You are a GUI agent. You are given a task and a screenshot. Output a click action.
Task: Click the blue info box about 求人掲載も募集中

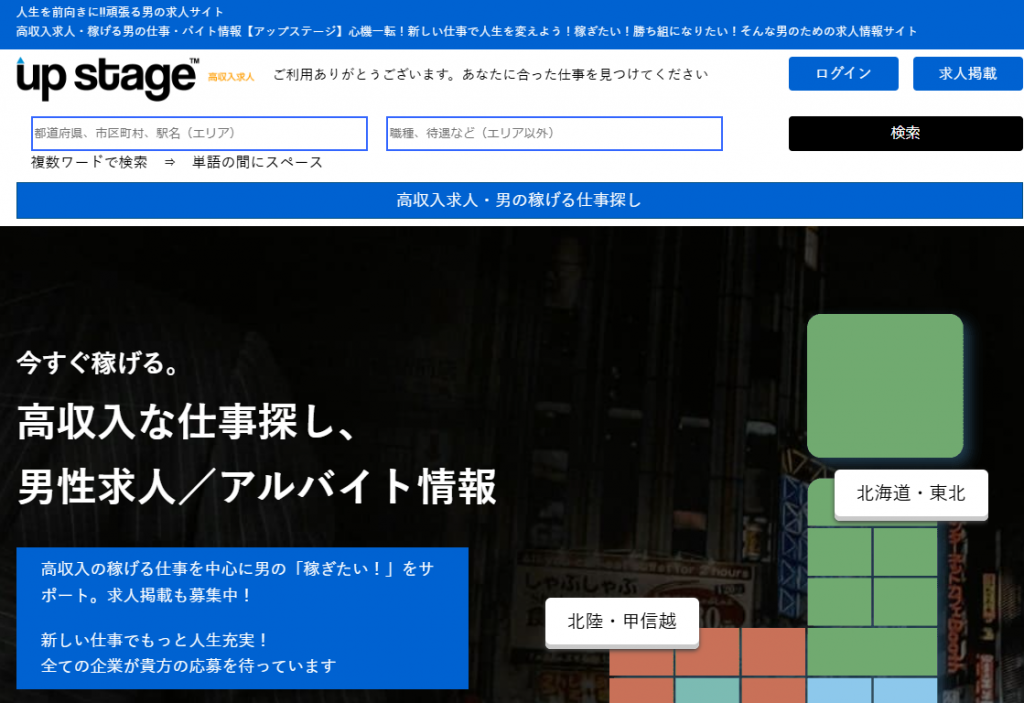[242, 617]
